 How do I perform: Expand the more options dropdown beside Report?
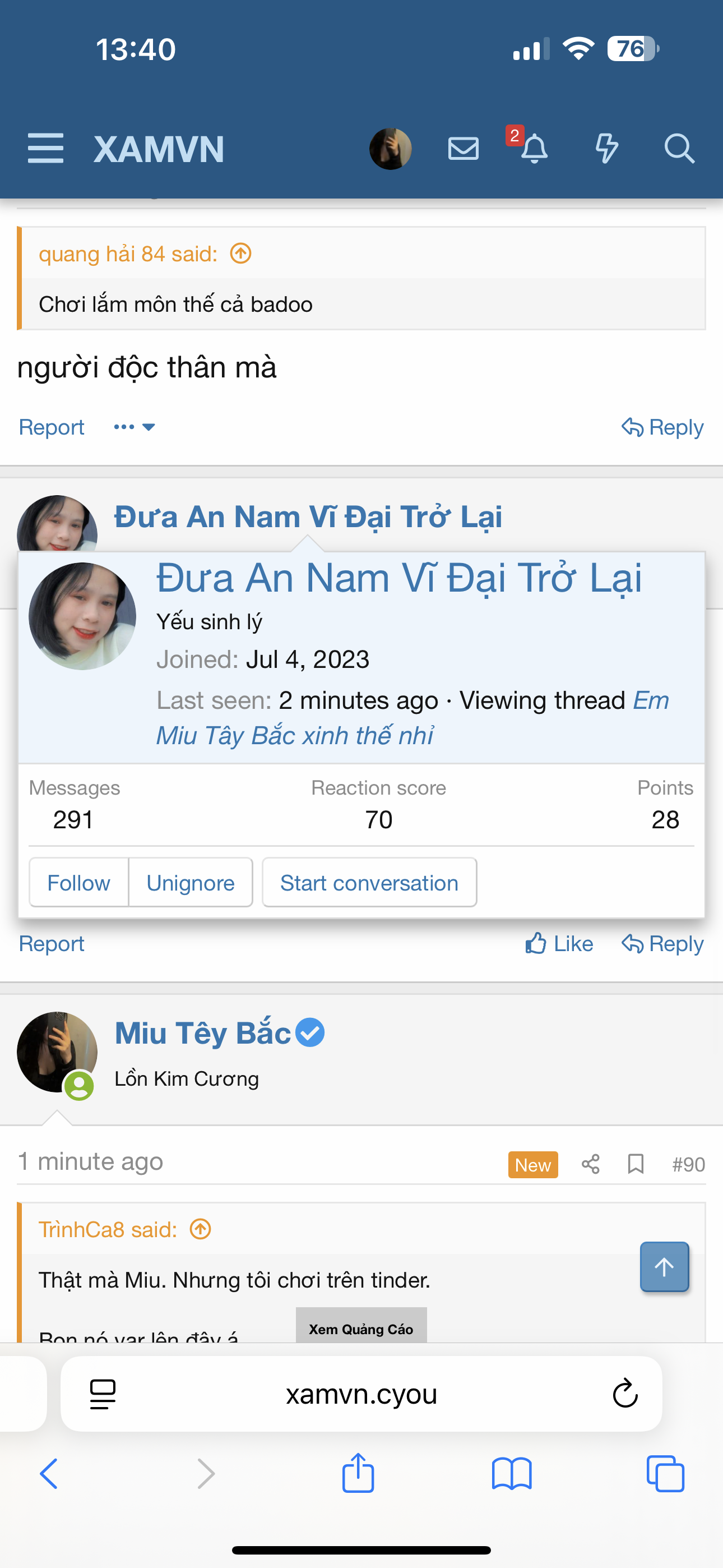(135, 427)
